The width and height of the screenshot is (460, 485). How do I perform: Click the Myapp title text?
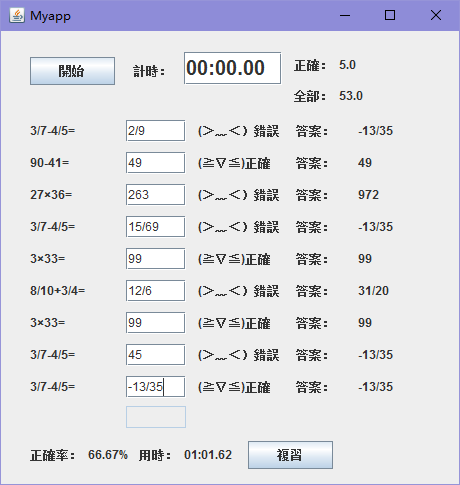click(50, 16)
